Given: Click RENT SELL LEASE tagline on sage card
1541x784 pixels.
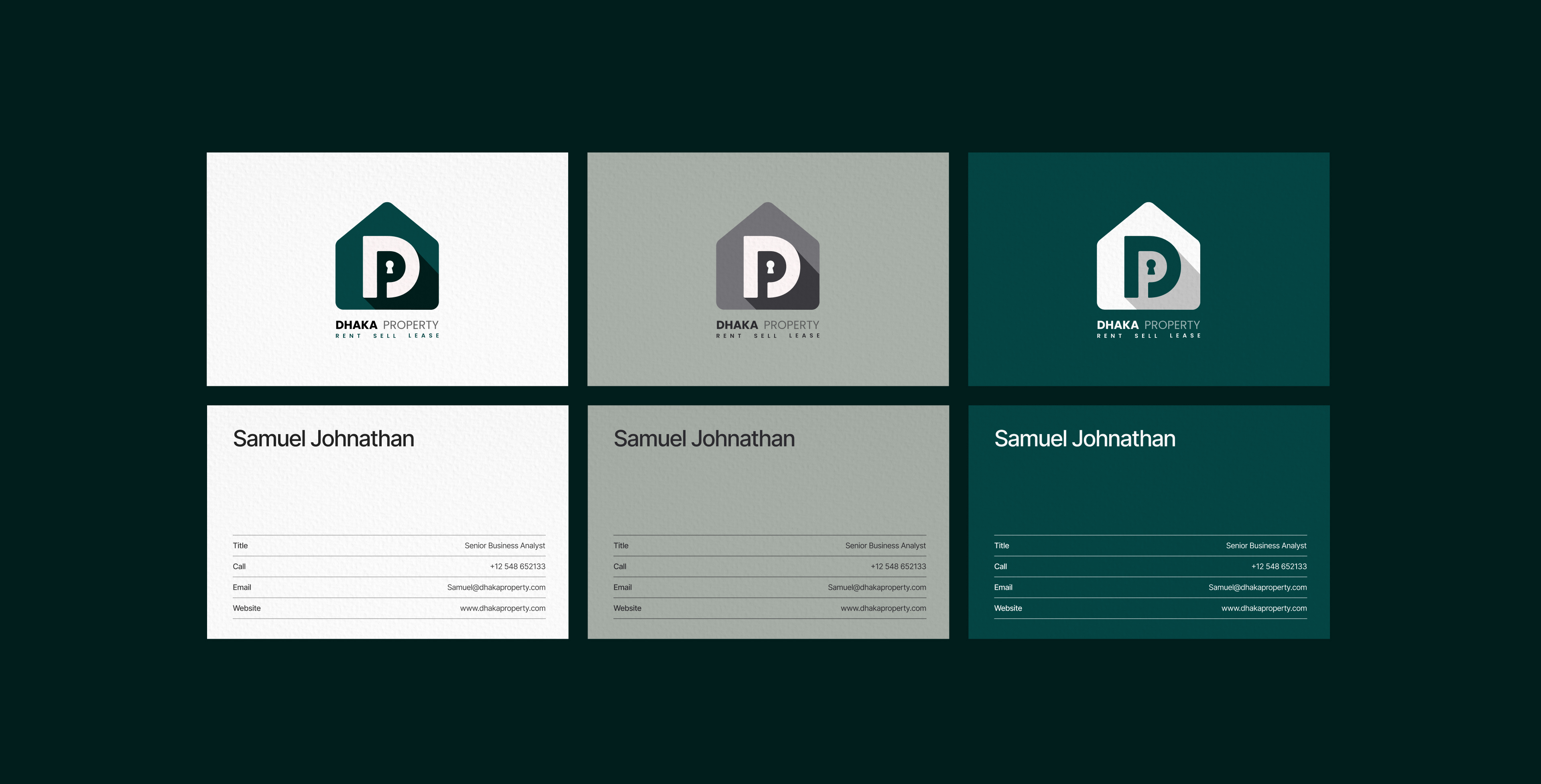Looking at the screenshot, I should (768, 336).
